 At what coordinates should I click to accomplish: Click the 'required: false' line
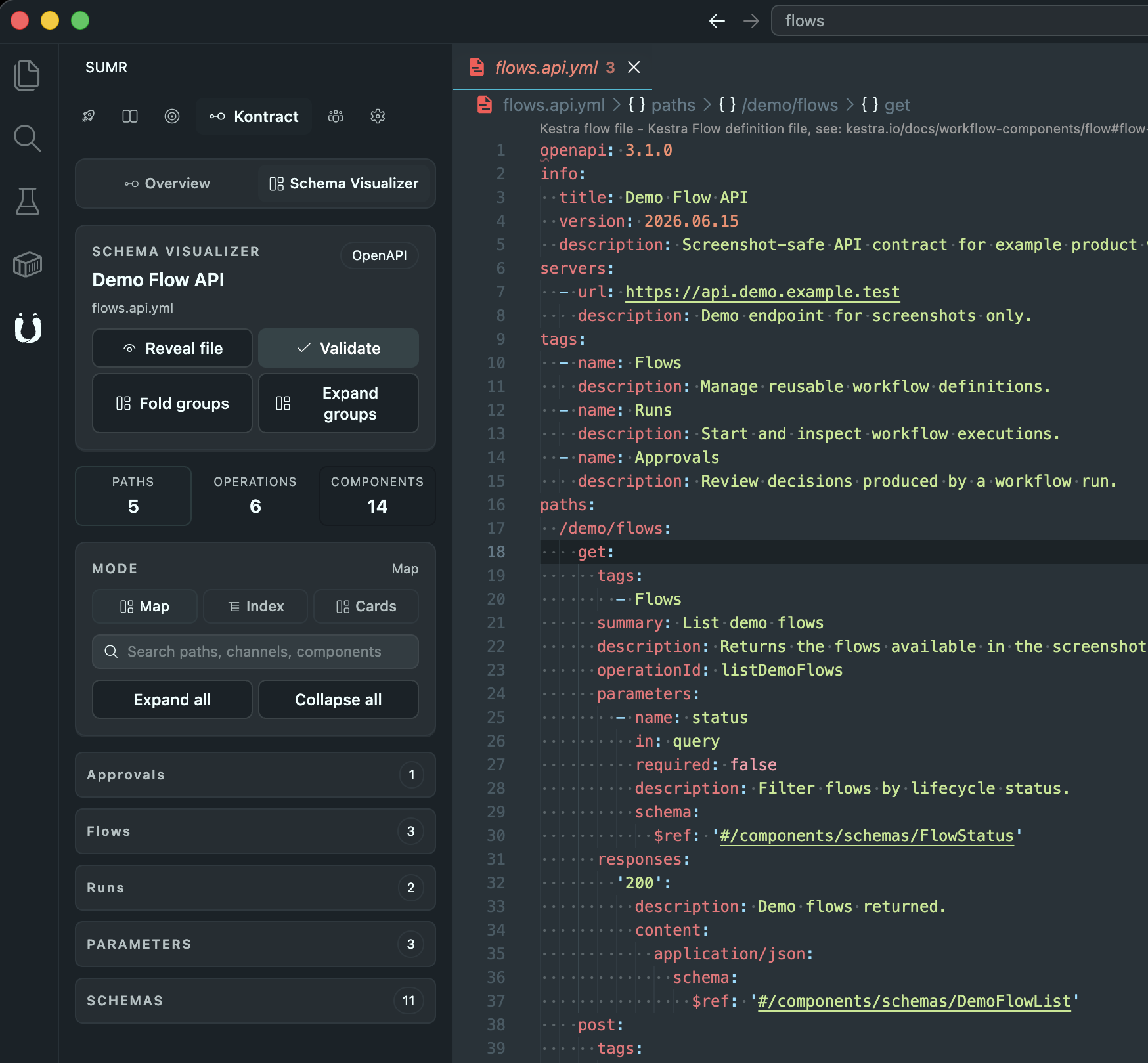click(705, 764)
